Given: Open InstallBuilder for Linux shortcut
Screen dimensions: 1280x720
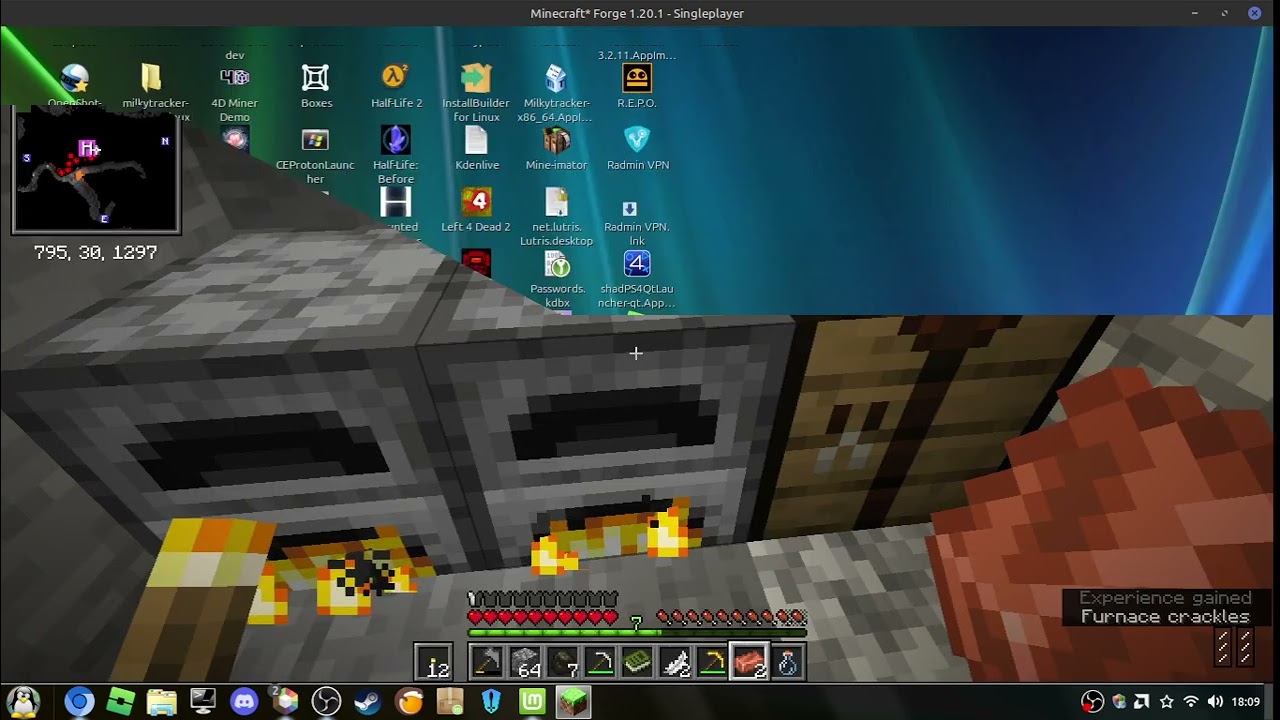Looking at the screenshot, I should click(x=476, y=93).
